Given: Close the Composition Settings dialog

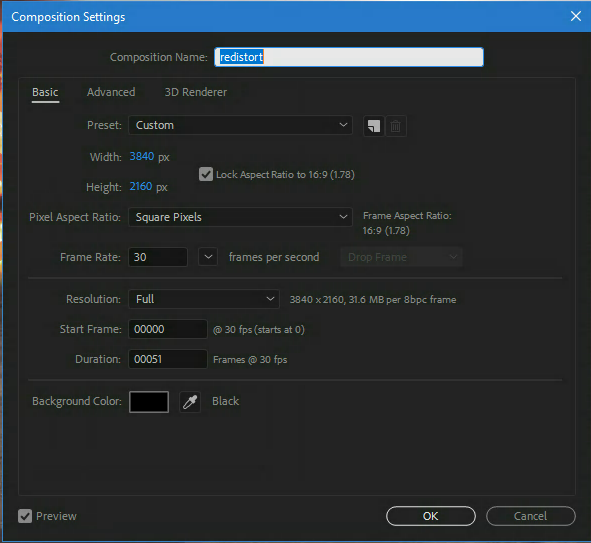Looking at the screenshot, I should coord(576,16).
